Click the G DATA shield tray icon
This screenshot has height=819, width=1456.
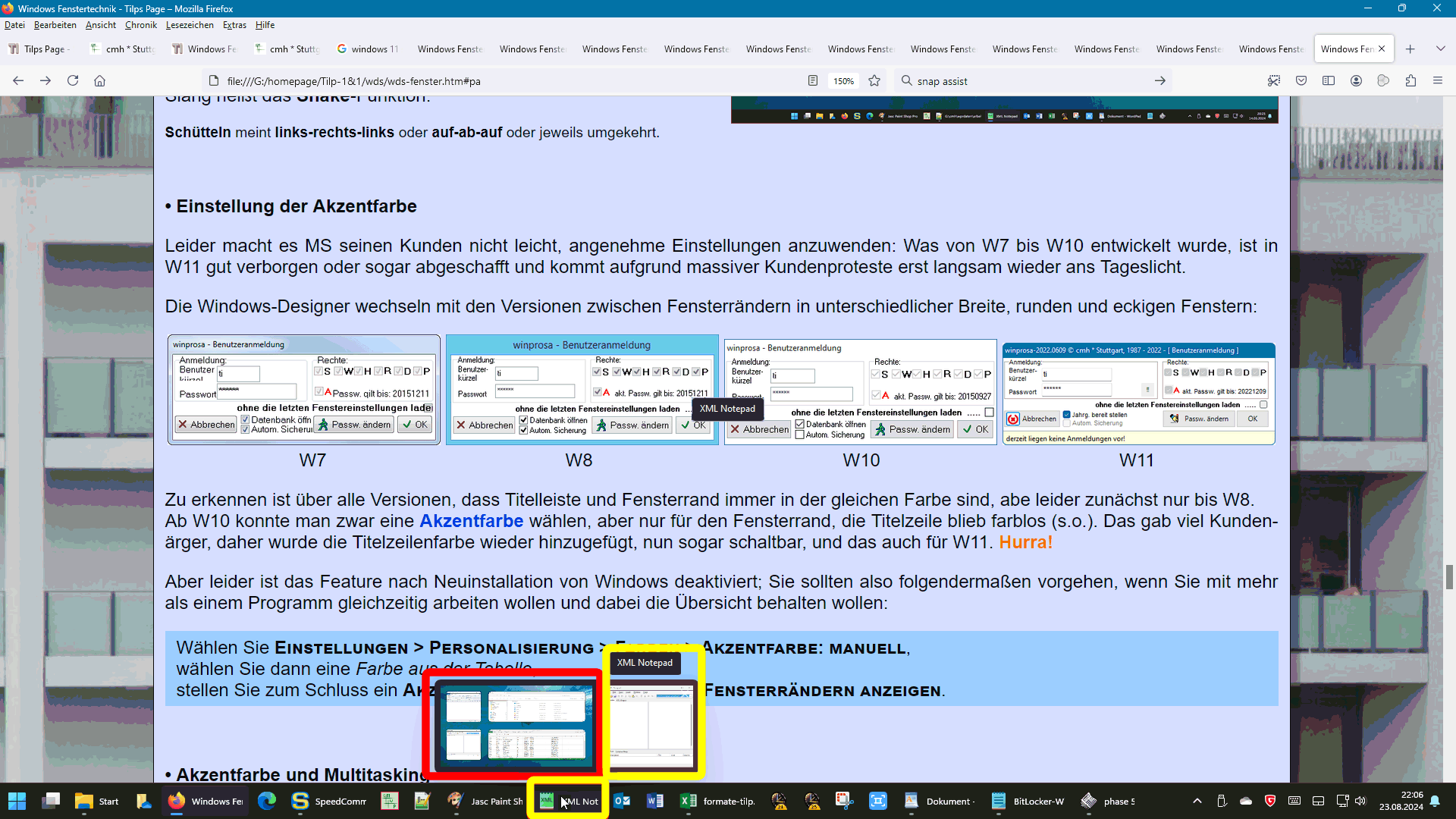1270,801
